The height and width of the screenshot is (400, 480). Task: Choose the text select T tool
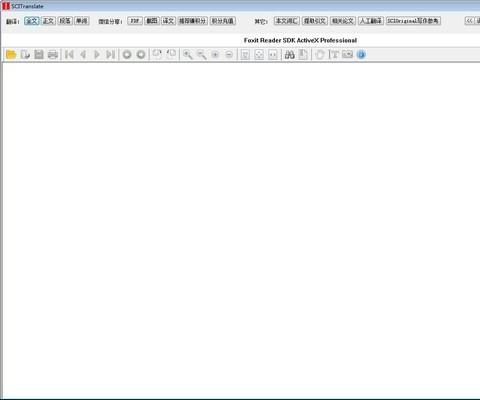[x=334, y=54]
